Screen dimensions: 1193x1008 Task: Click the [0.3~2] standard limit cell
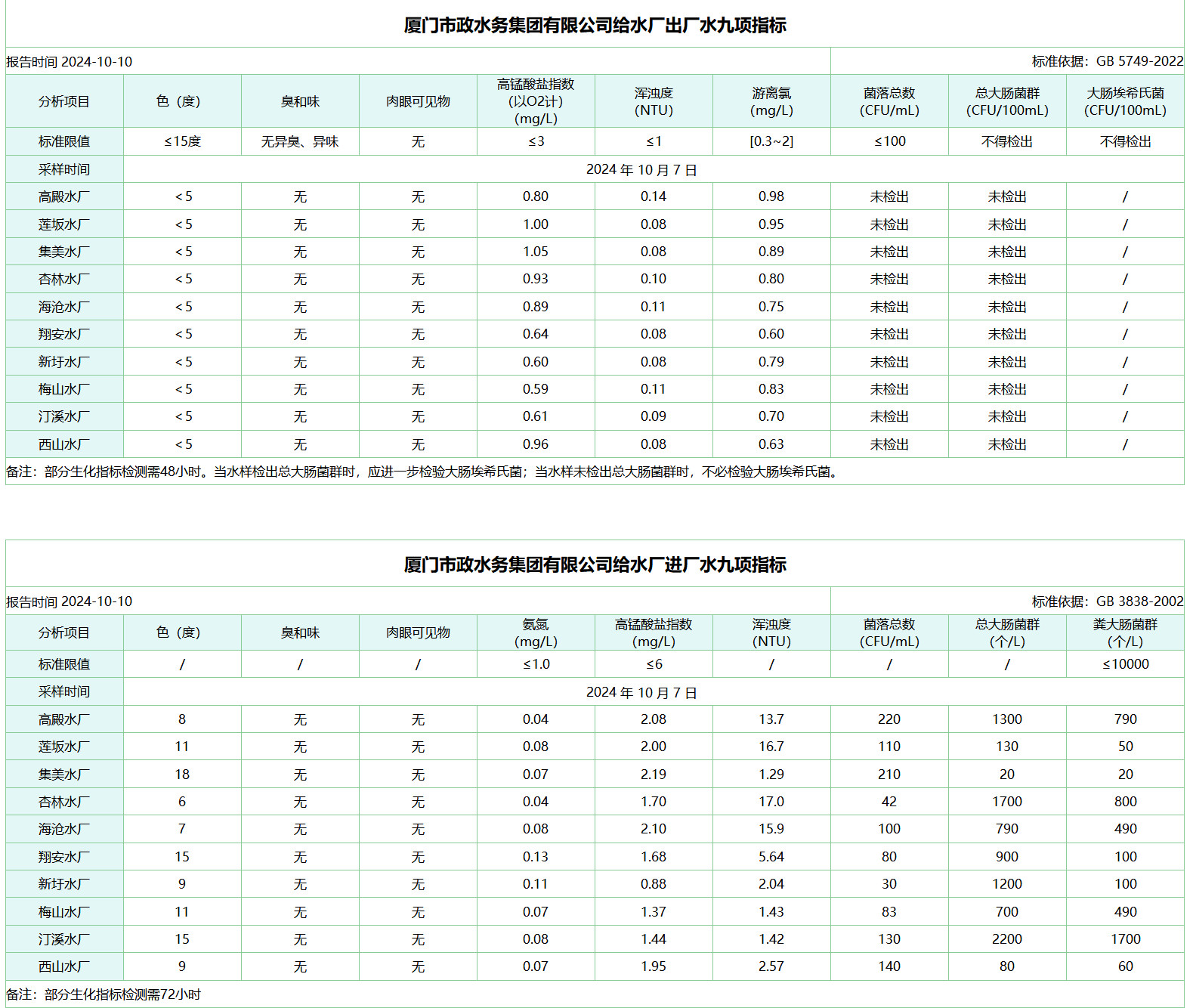tap(771, 141)
